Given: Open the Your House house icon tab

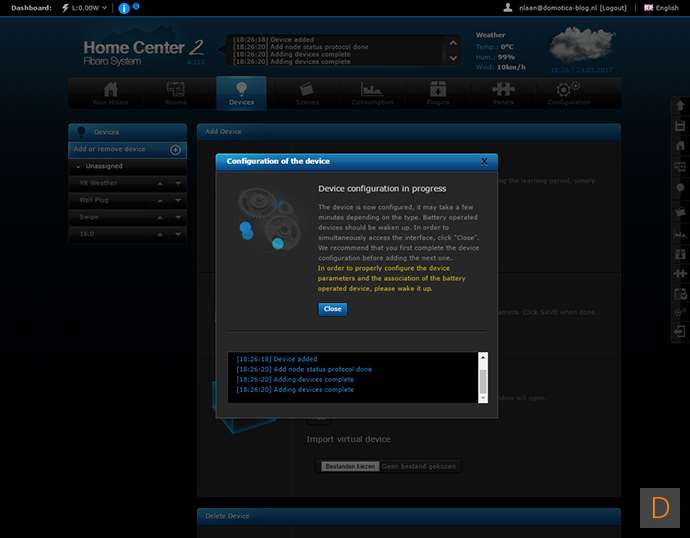Looking at the screenshot, I should (110, 93).
